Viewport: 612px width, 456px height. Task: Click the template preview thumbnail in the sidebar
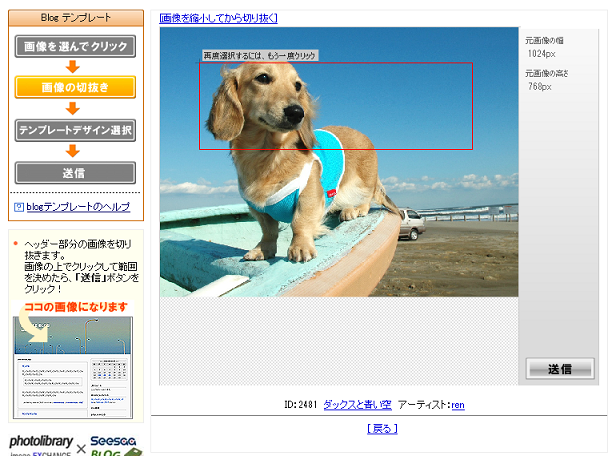click(x=72, y=366)
